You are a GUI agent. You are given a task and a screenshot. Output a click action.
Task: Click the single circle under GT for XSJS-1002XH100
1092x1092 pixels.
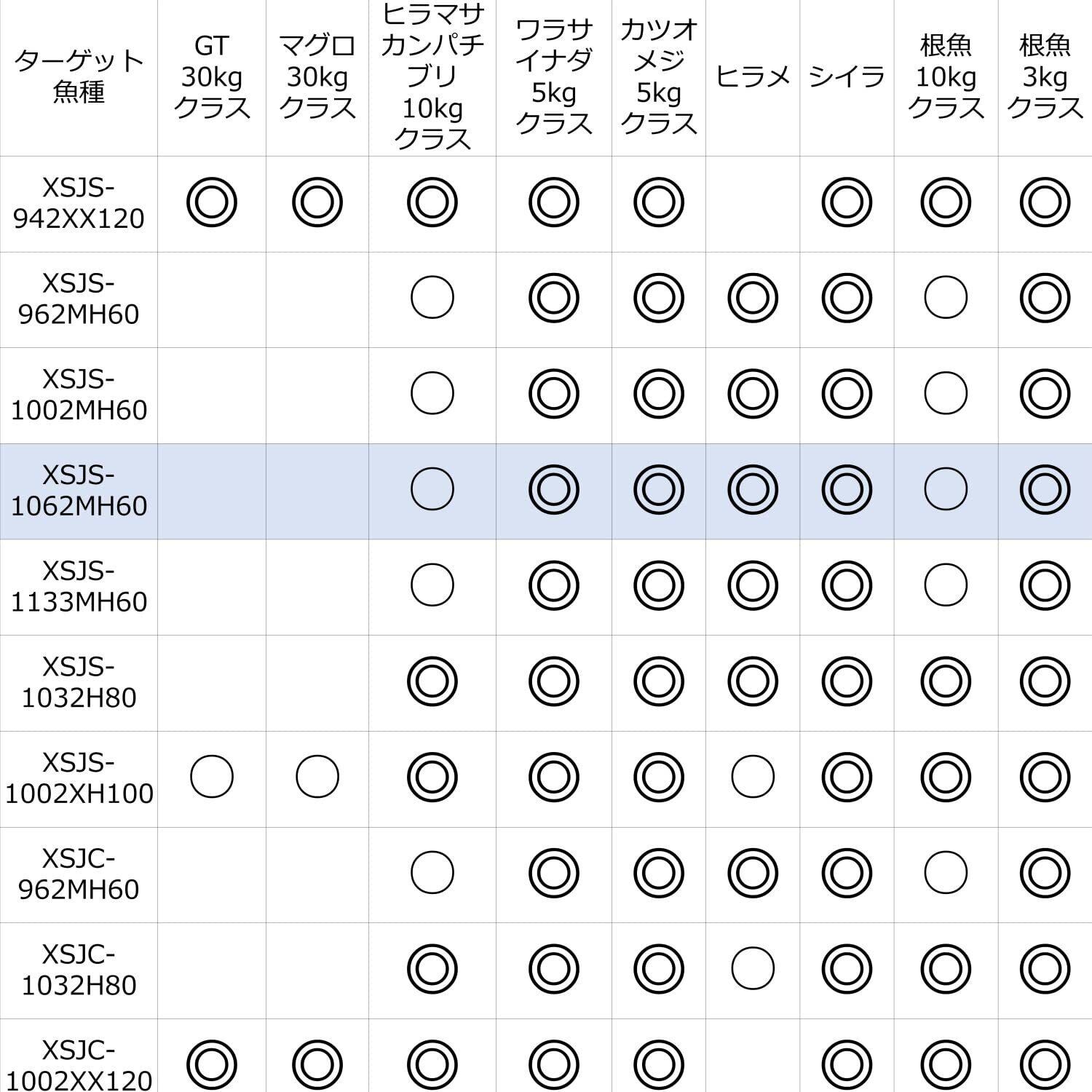coord(212,777)
